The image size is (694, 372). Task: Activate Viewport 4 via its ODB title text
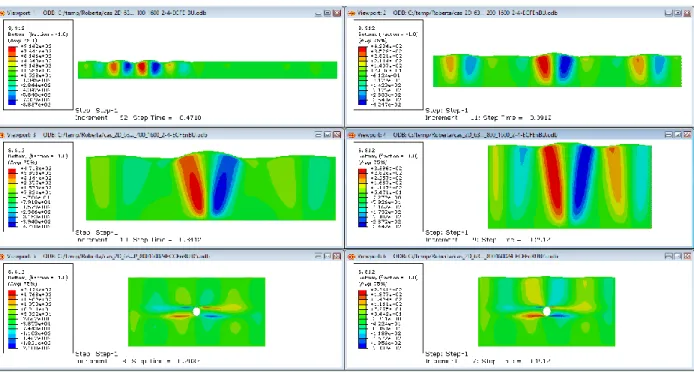[x=475, y=135]
